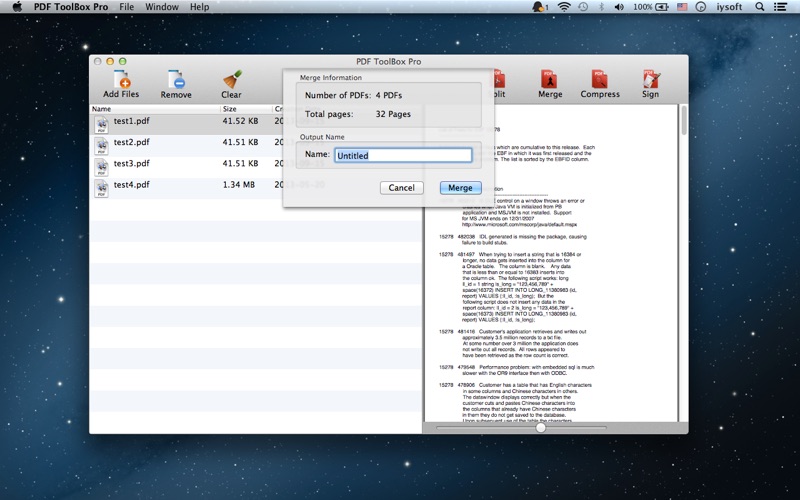Click the Add Files toolbar icon

pyautogui.click(x=121, y=79)
